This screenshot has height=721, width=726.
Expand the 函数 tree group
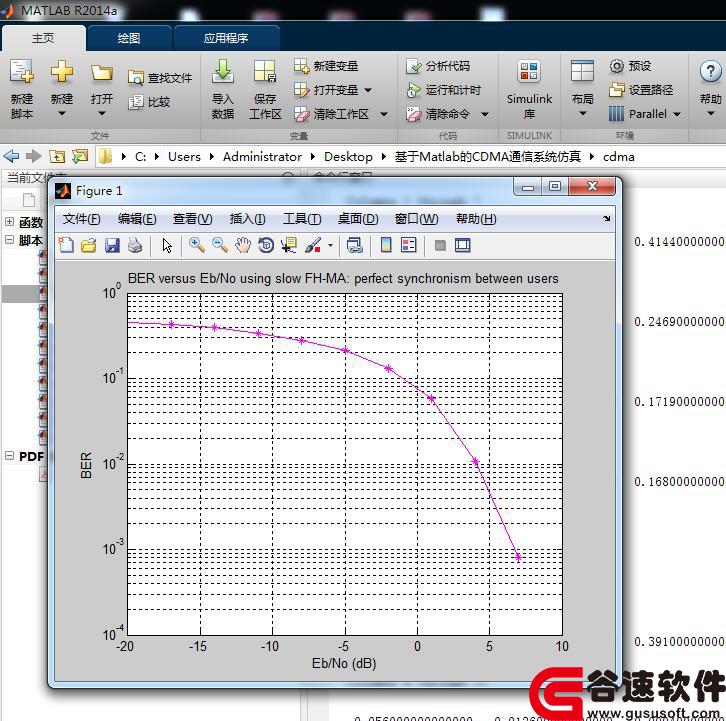(9, 222)
